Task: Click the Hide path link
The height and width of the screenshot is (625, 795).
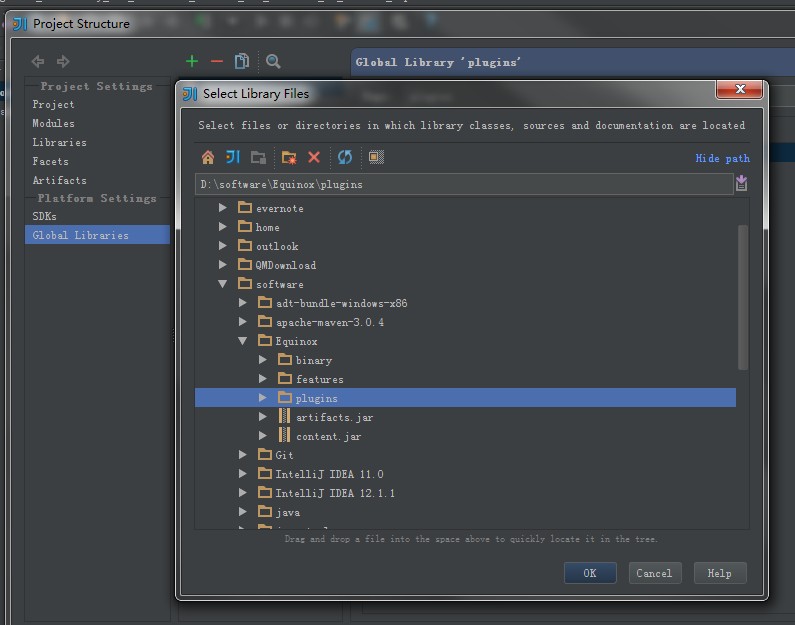Action: pyautogui.click(x=722, y=158)
